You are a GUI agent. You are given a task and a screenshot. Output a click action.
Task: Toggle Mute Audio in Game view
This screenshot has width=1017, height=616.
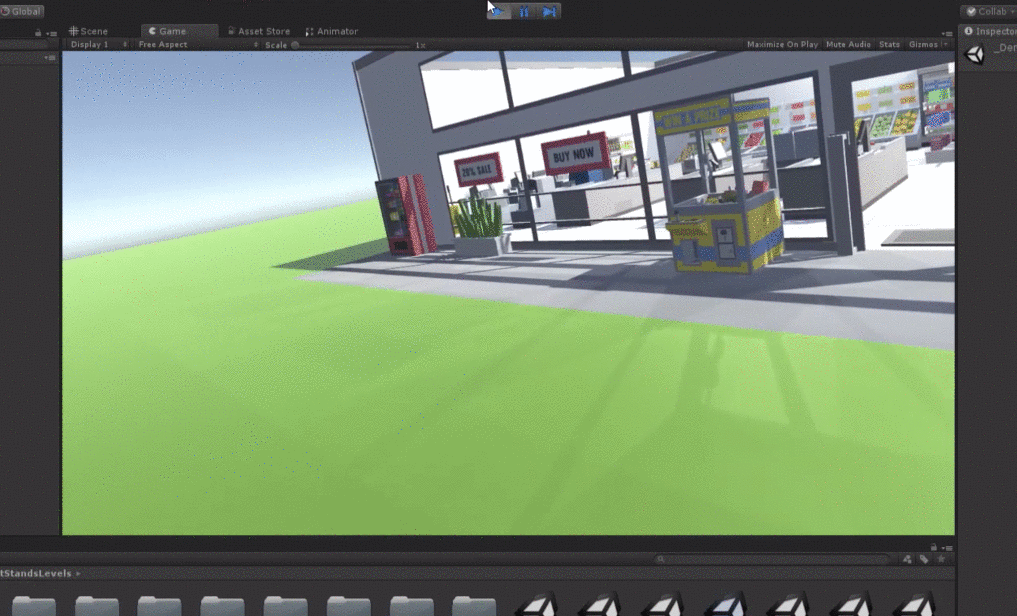pyautogui.click(x=848, y=45)
